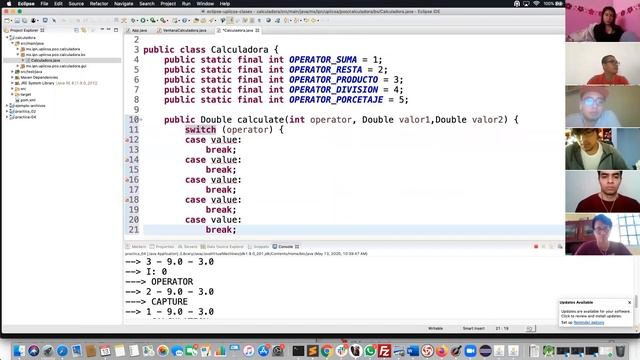The image size is (640, 360).
Task: Select the calculadora.gui package in the tree
Action: coord(56,66)
